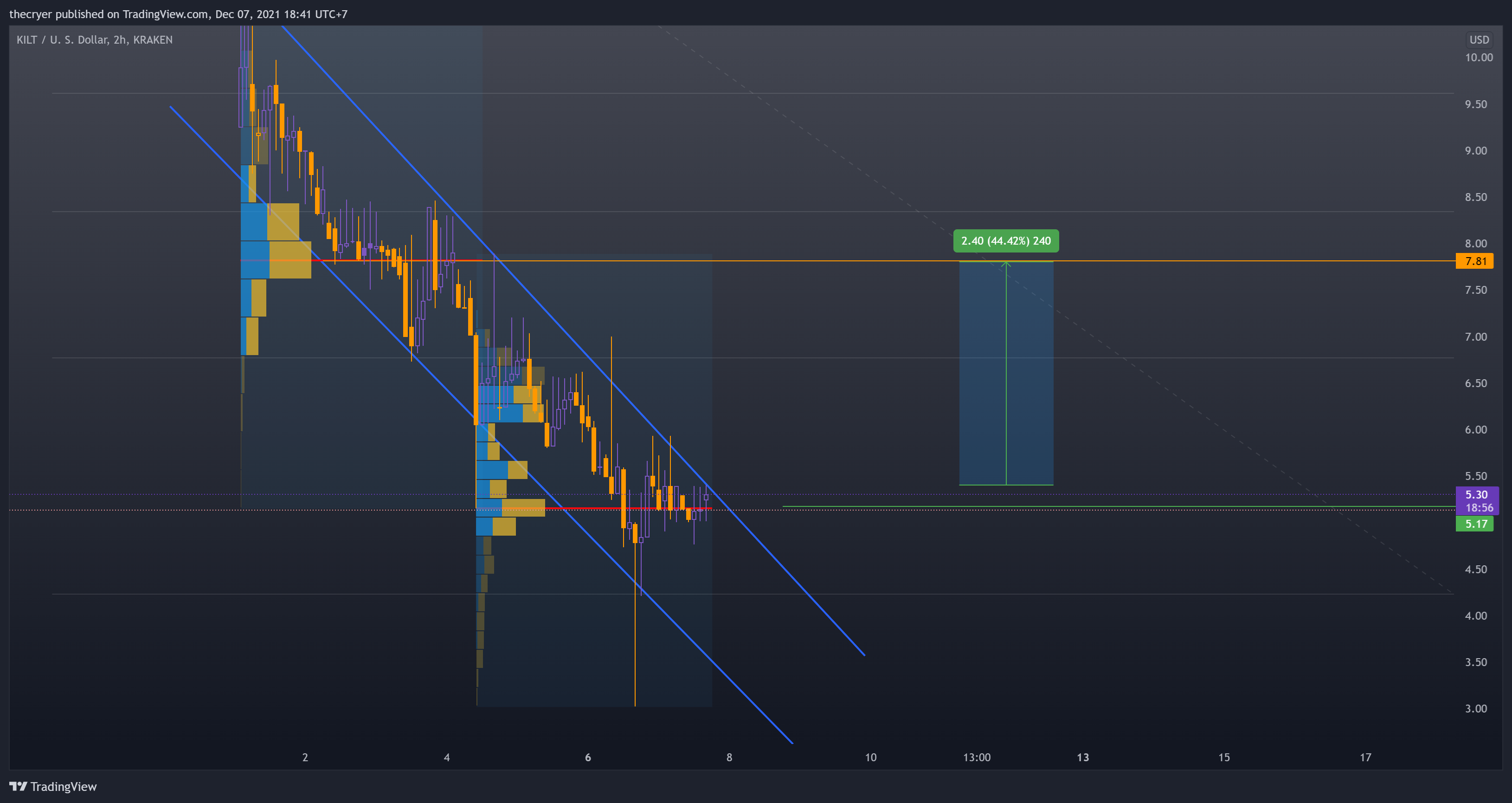Click date 15 on the time axis
This screenshot has width=1512, height=803.
(x=1224, y=757)
